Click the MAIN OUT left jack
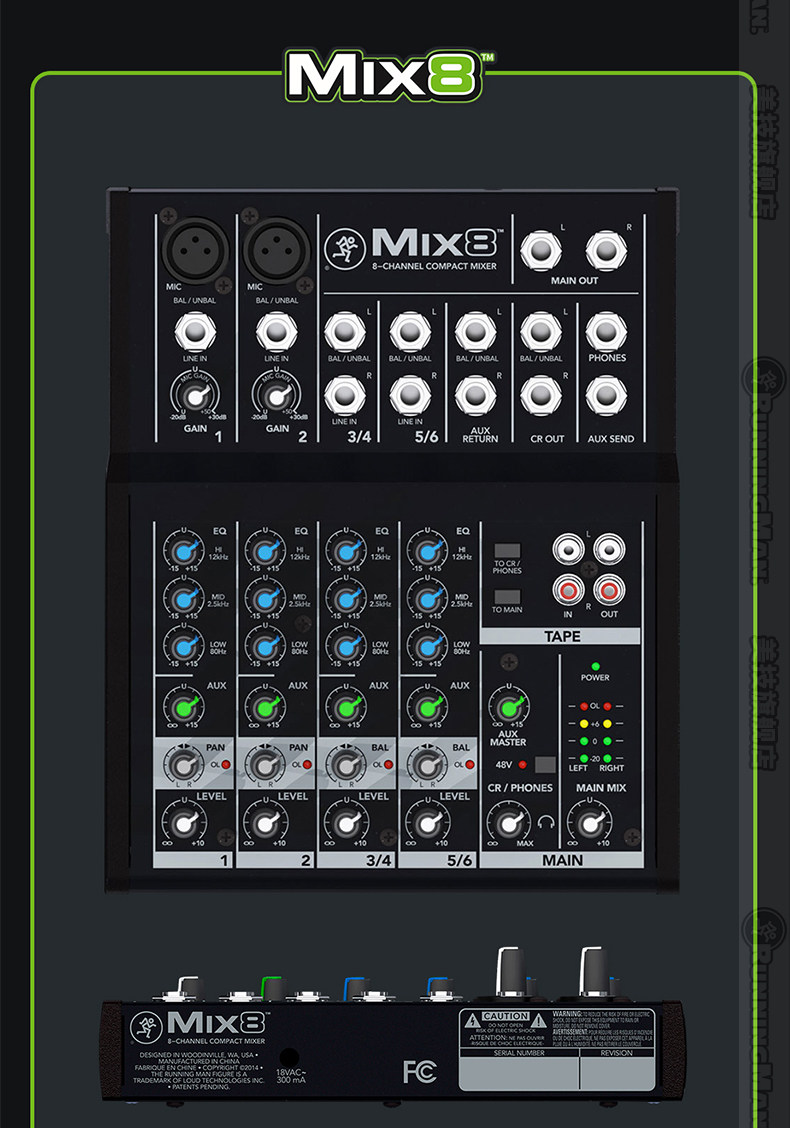The image size is (790, 1128). click(x=540, y=251)
